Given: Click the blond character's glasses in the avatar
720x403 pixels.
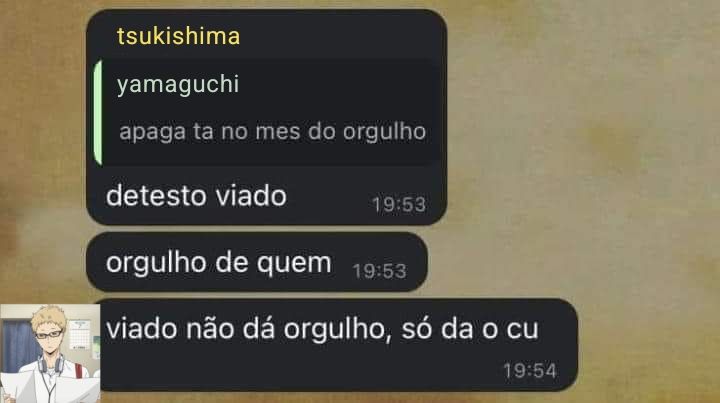Looking at the screenshot, I should click(48, 334).
